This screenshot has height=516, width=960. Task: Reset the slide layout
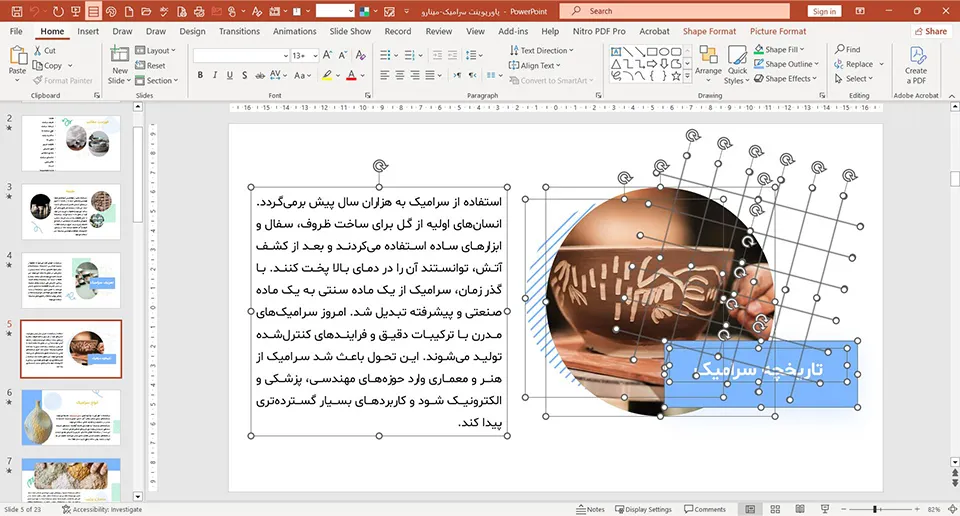[150, 65]
